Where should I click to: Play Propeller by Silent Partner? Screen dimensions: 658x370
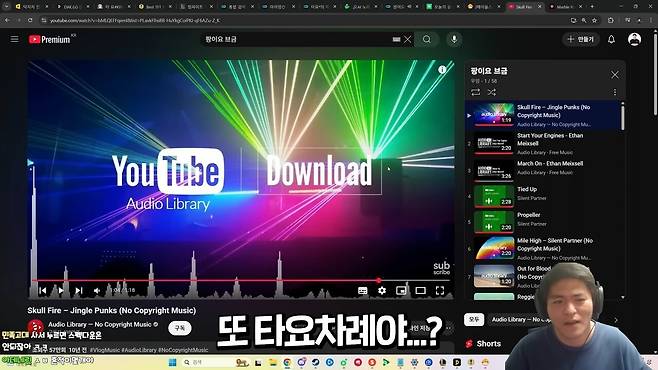tap(546, 221)
